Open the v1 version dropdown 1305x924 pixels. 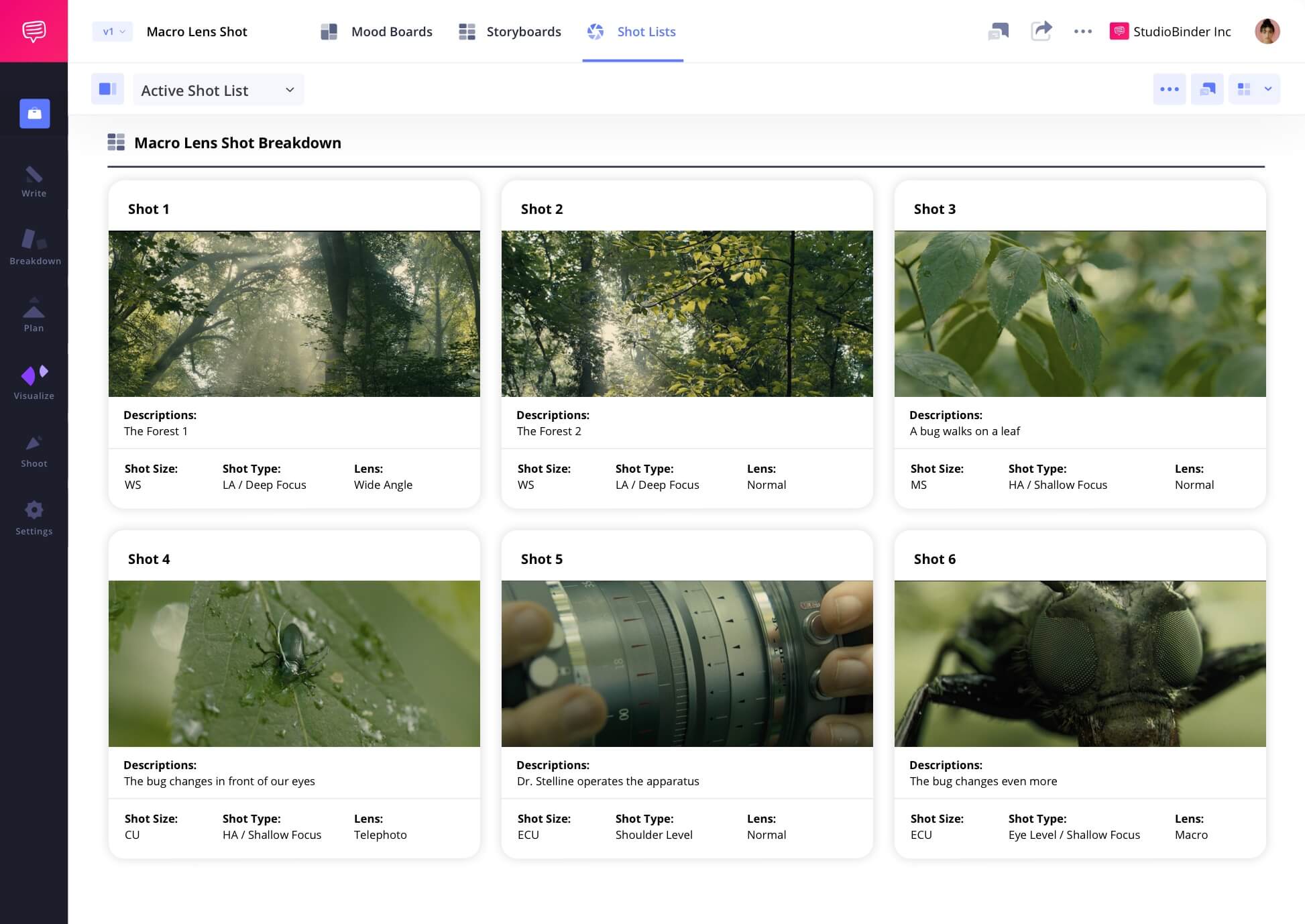click(x=113, y=32)
